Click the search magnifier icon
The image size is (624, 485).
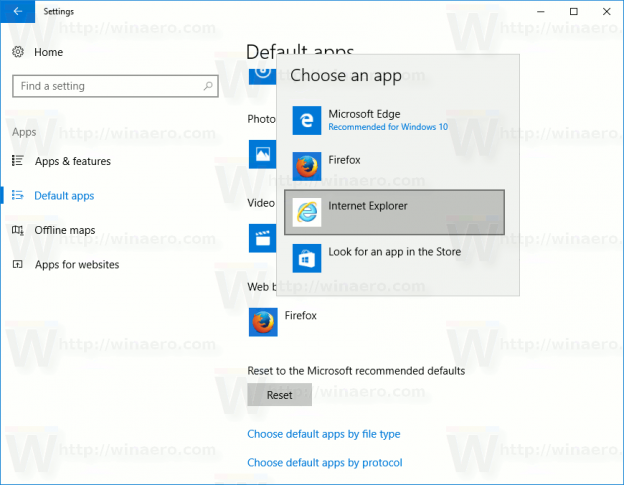pyautogui.click(x=205, y=86)
